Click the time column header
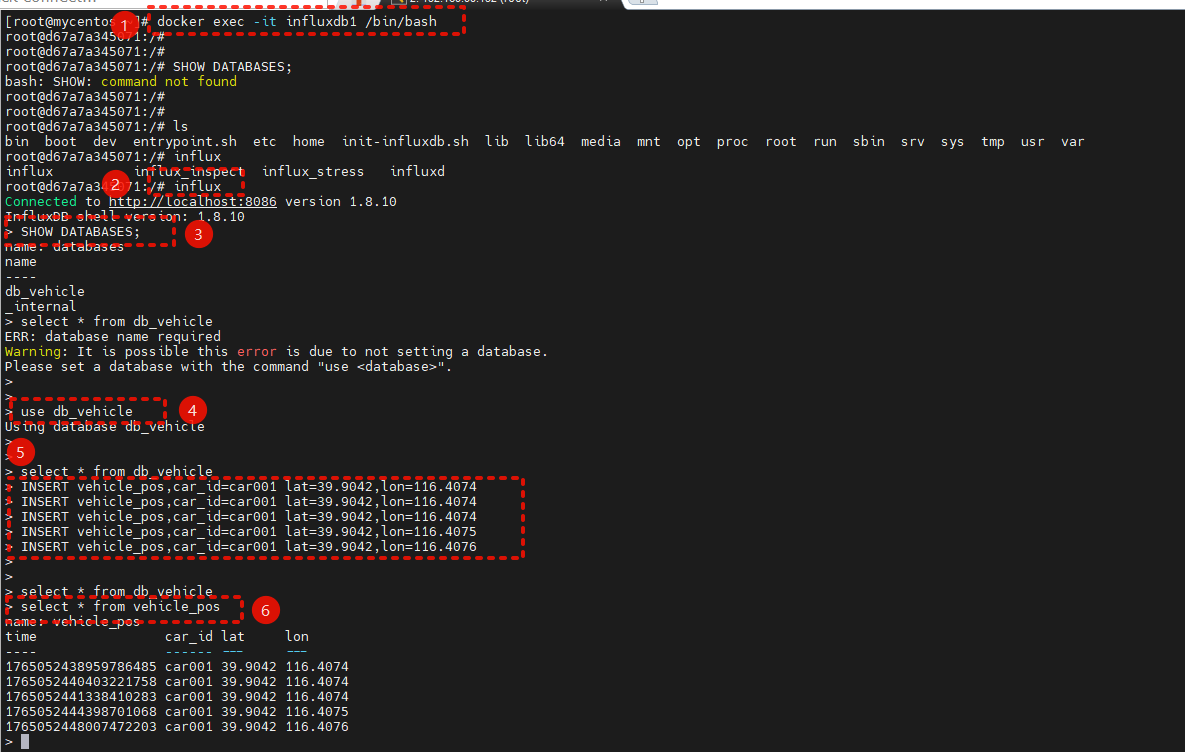The width and height of the screenshot is (1185, 752). (21, 636)
